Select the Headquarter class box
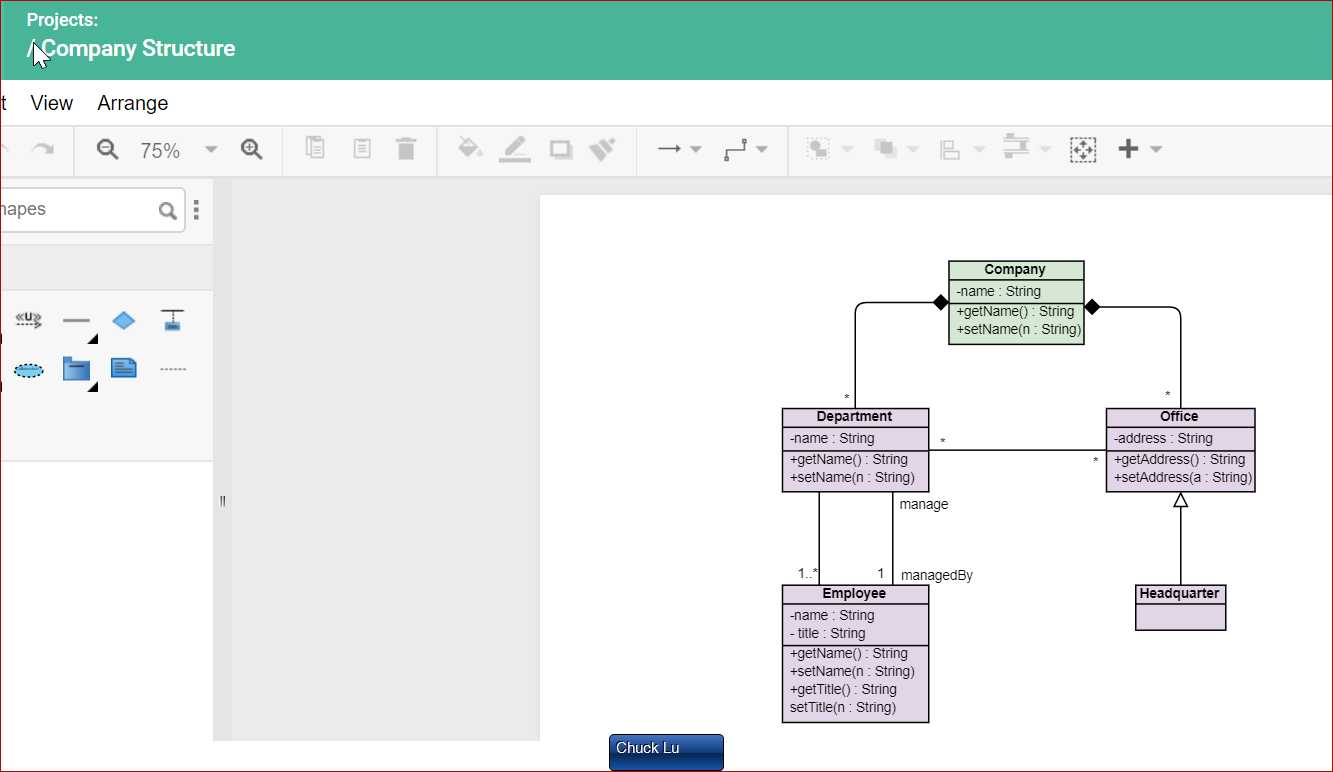The width and height of the screenshot is (1333, 772). [x=1180, y=607]
